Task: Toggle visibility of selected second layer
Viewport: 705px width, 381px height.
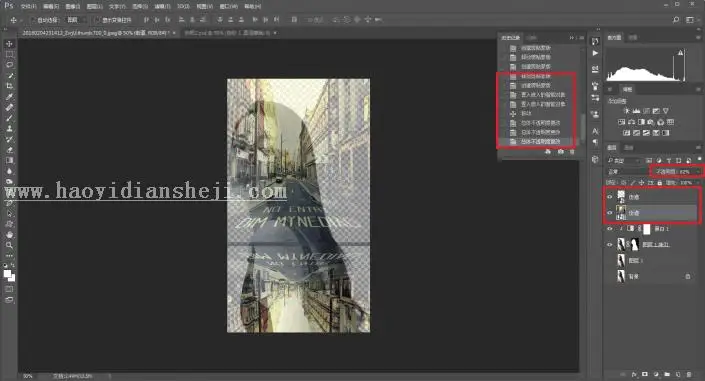Action: pyautogui.click(x=610, y=212)
